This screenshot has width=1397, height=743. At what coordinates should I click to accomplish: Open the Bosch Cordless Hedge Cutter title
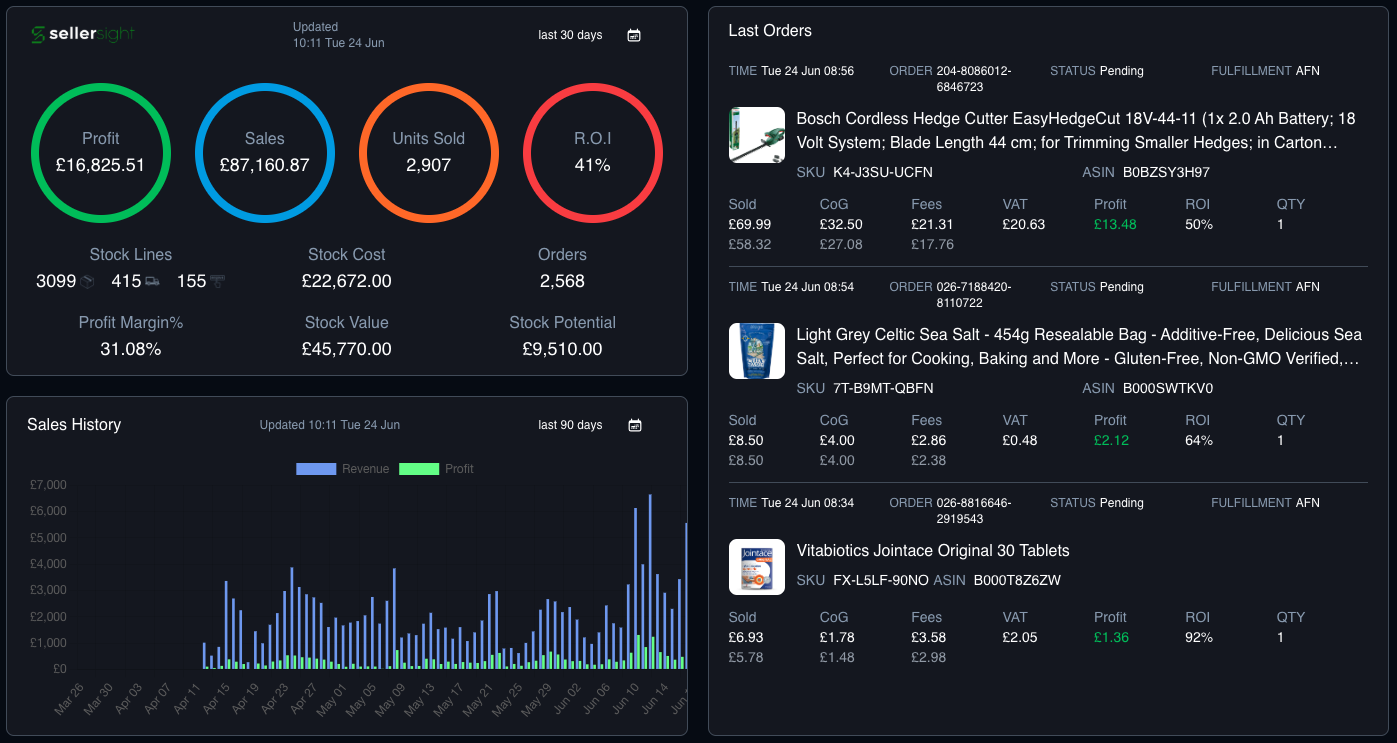point(1076,131)
